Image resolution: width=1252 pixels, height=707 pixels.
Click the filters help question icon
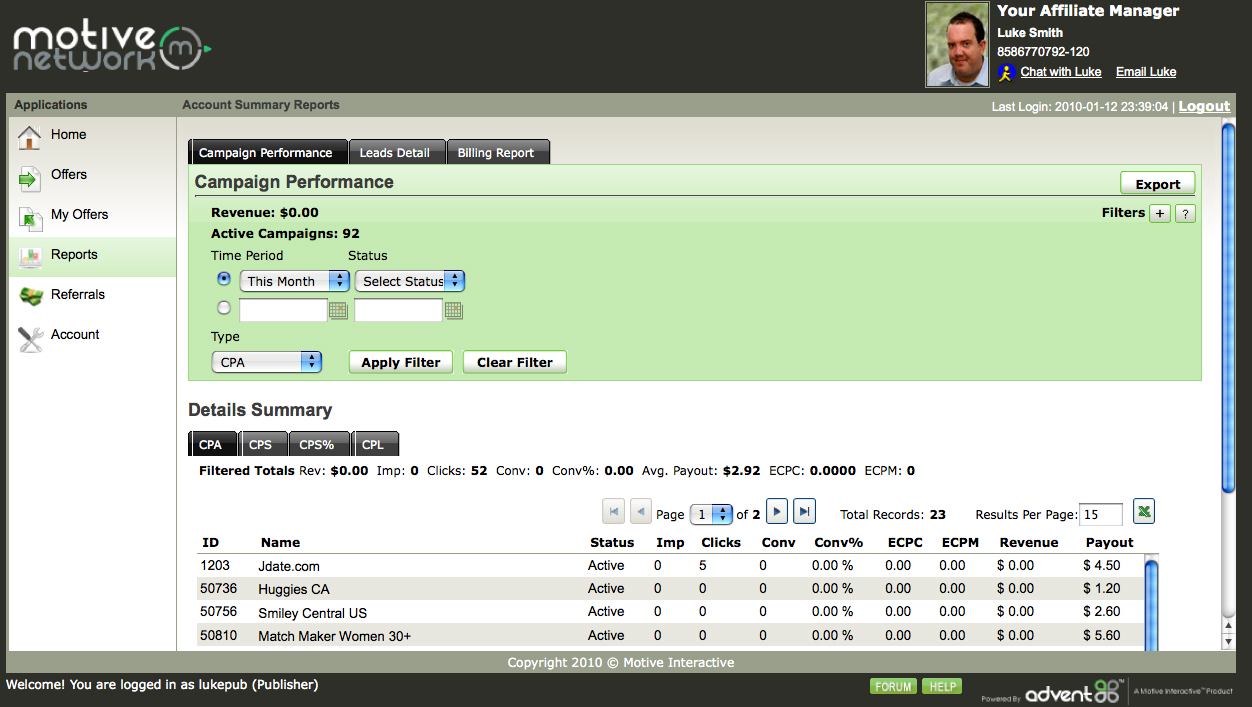click(x=1185, y=213)
